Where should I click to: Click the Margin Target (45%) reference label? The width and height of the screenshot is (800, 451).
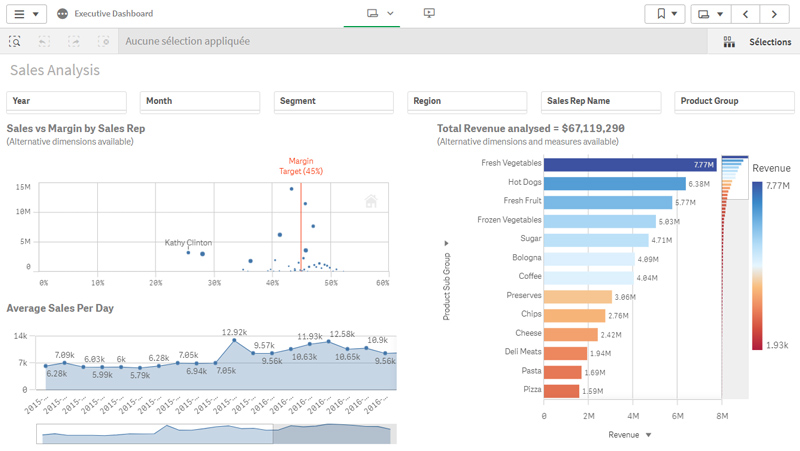pyautogui.click(x=301, y=166)
